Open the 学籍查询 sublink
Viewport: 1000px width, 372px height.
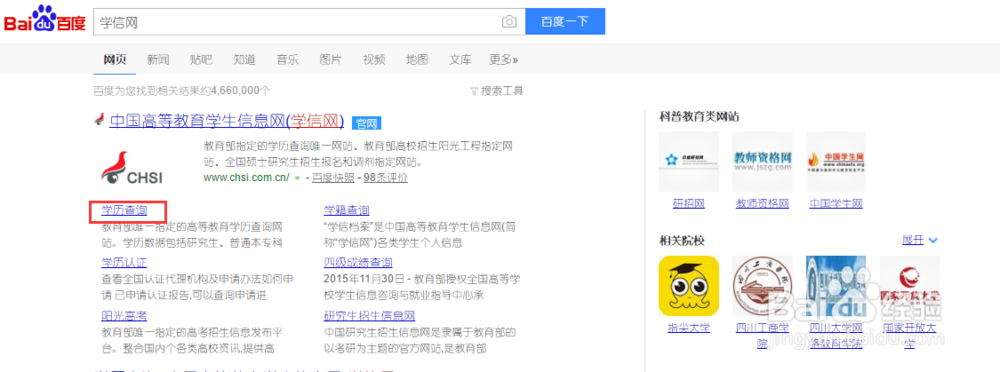tap(347, 211)
